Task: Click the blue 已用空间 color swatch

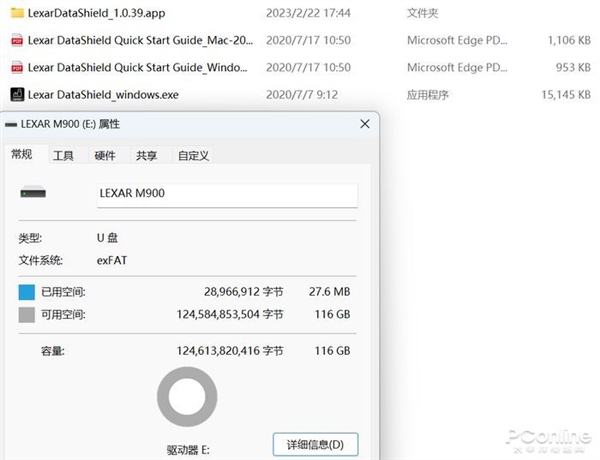Action: 27,292
